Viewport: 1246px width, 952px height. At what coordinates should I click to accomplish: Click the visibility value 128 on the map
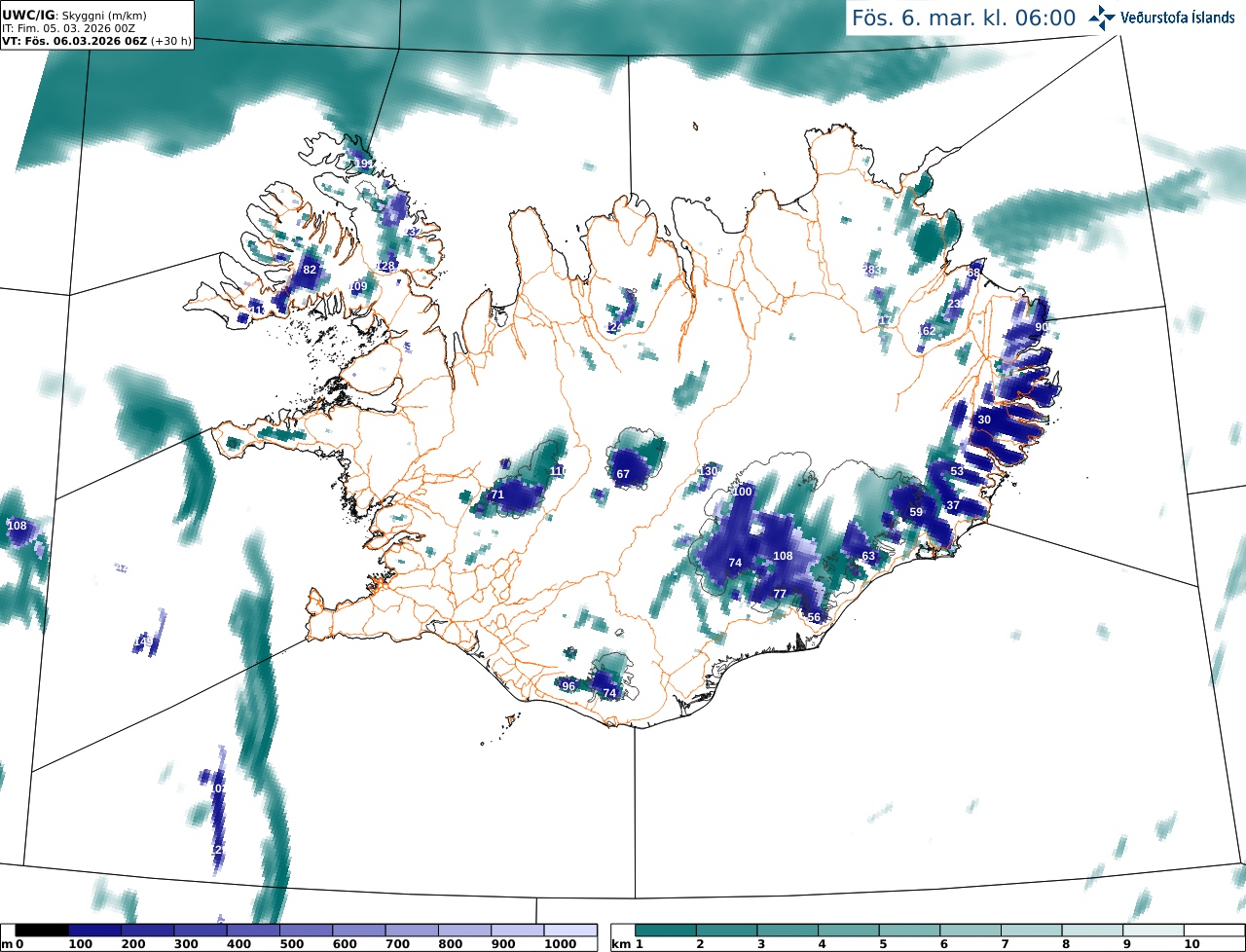[385, 266]
